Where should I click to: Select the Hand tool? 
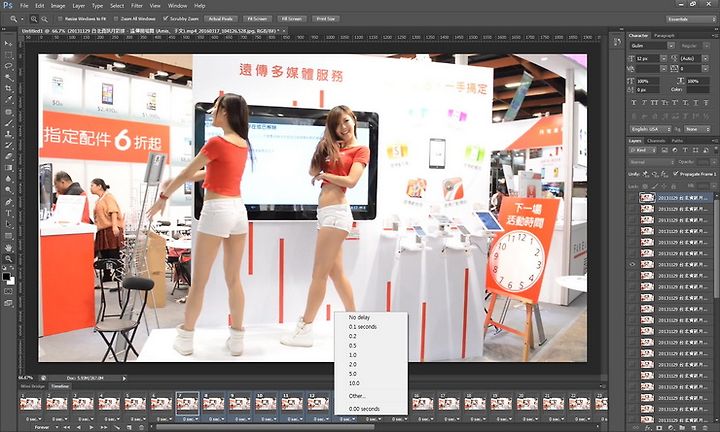[8, 248]
